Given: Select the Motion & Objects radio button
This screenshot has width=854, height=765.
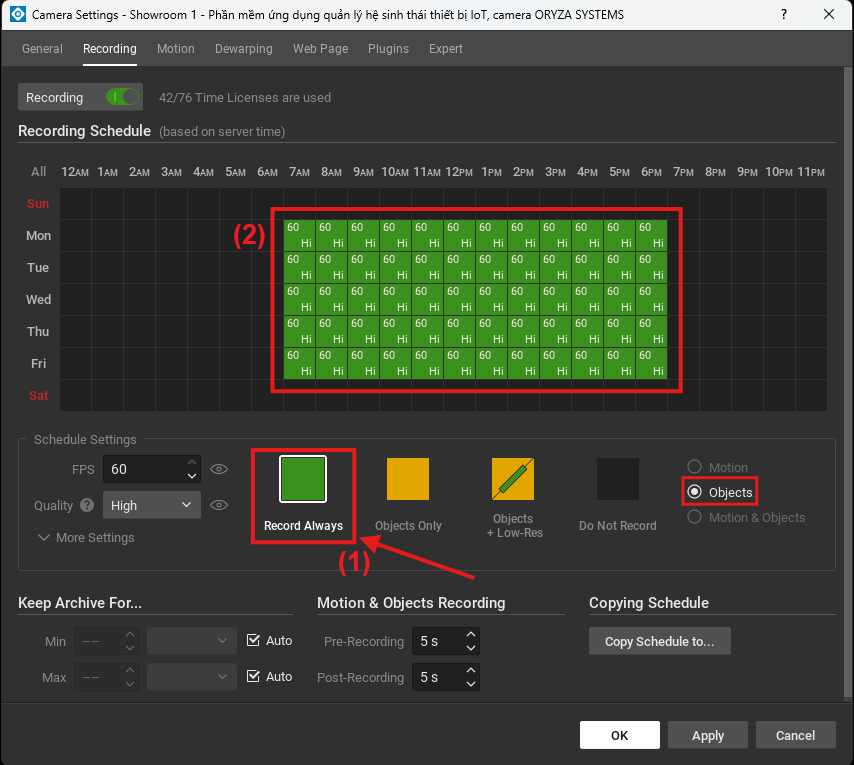Looking at the screenshot, I should coord(694,517).
